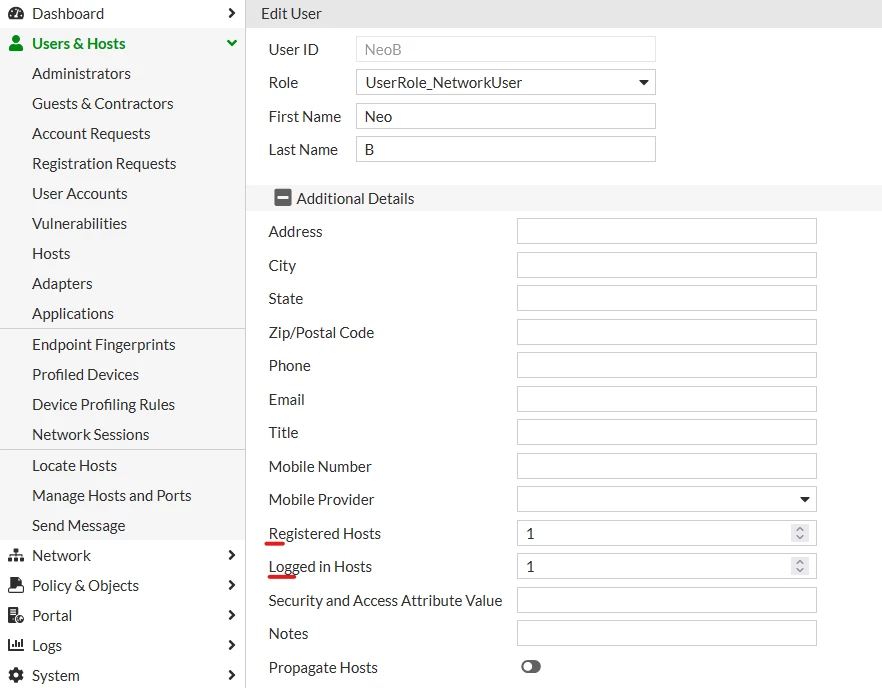Click the Zip/Postal Code field

point(667,332)
